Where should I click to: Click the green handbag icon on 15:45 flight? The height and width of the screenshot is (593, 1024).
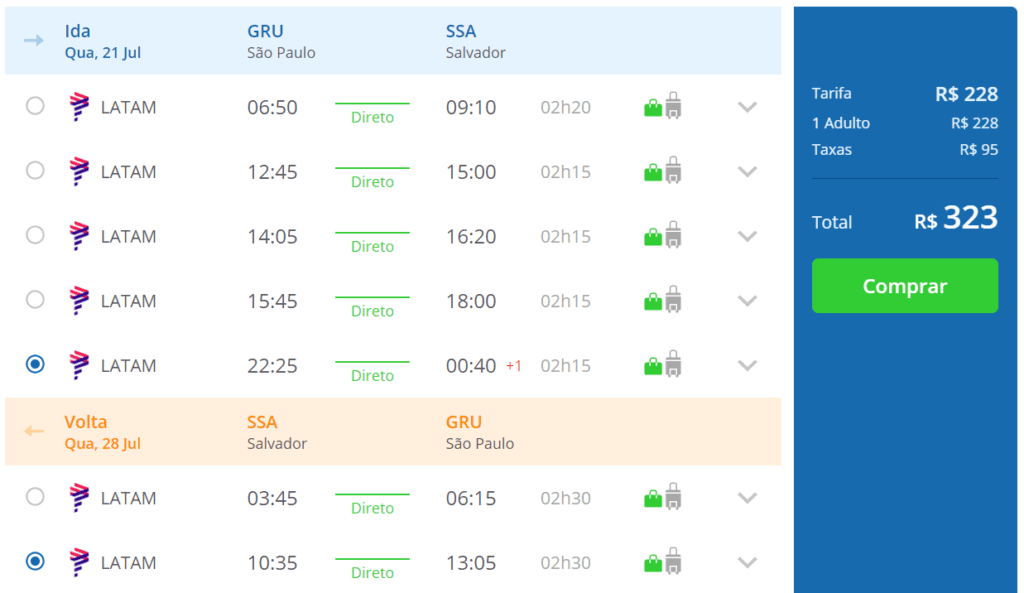tap(652, 302)
